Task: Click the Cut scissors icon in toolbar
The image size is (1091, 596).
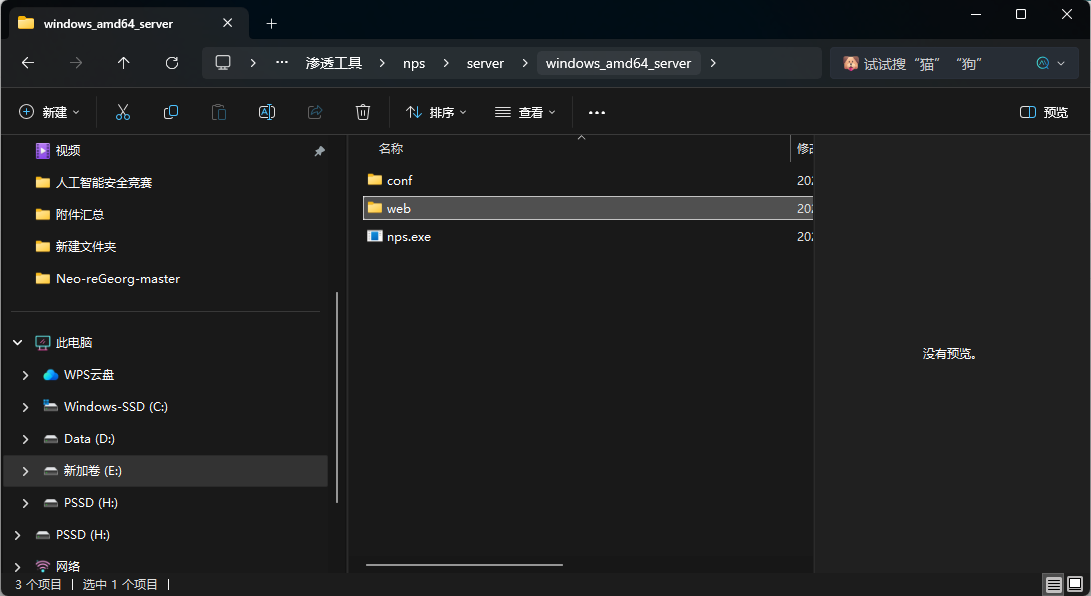Action: pos(123,112)
